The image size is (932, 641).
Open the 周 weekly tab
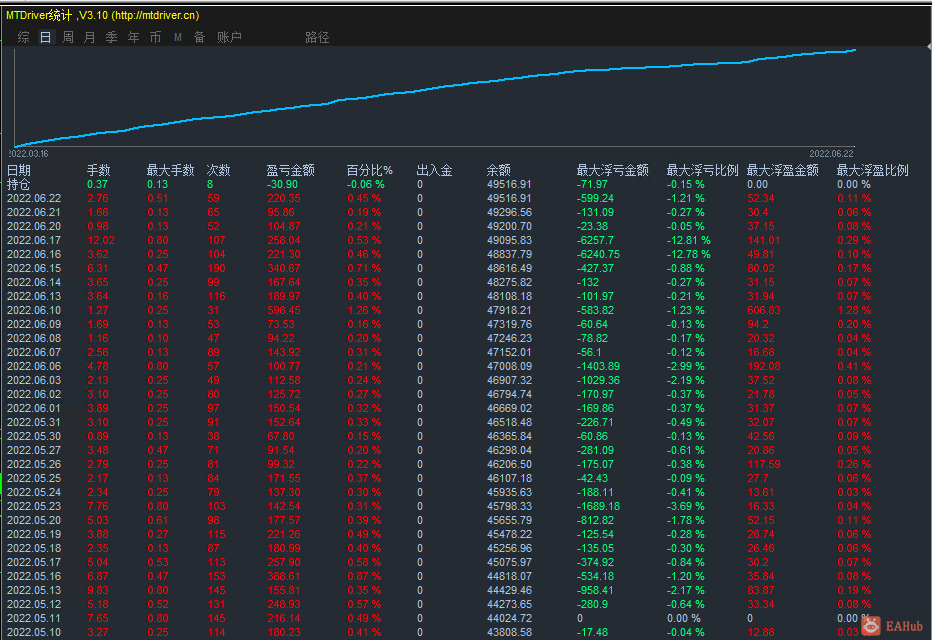tap(68, 37)
